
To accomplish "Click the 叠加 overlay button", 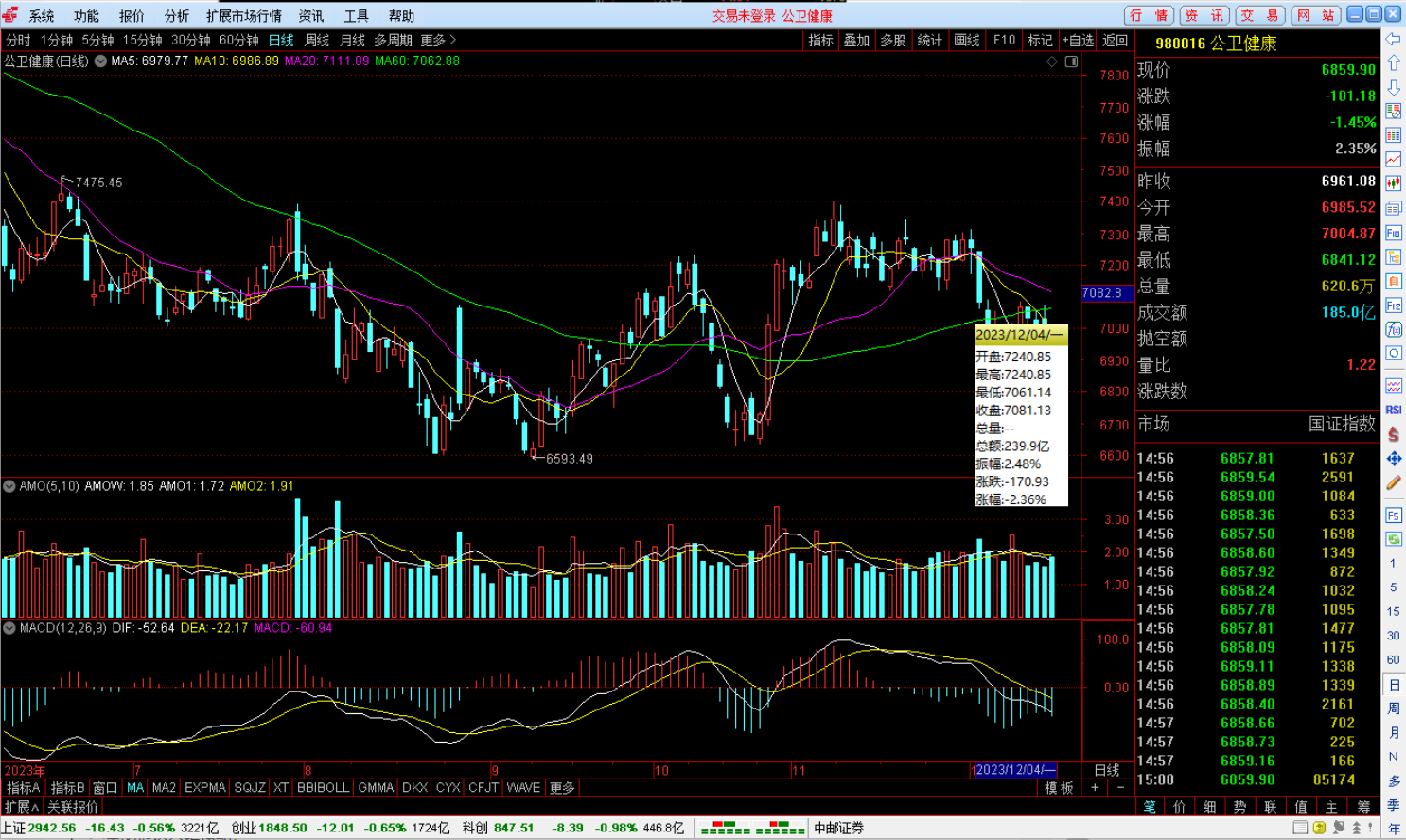I will coord(856,40).
